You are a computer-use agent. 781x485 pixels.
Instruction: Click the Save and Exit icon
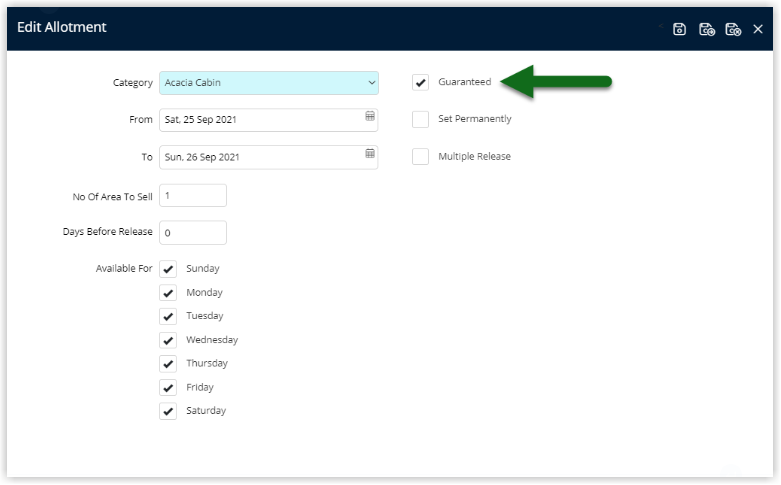(x=733, y=29)
